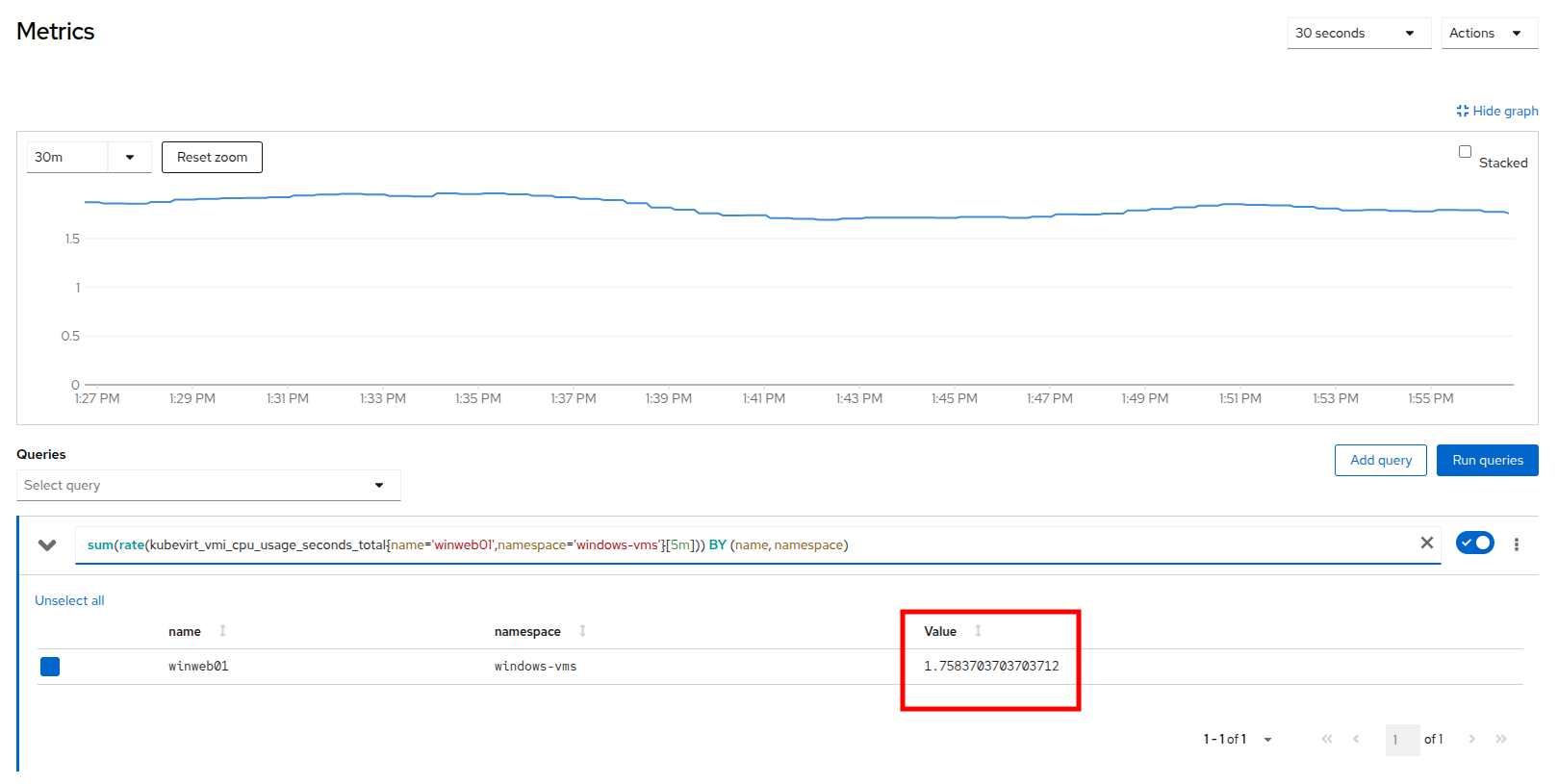
Task: Collapse the query results chevron
Action: pos(47,545)
